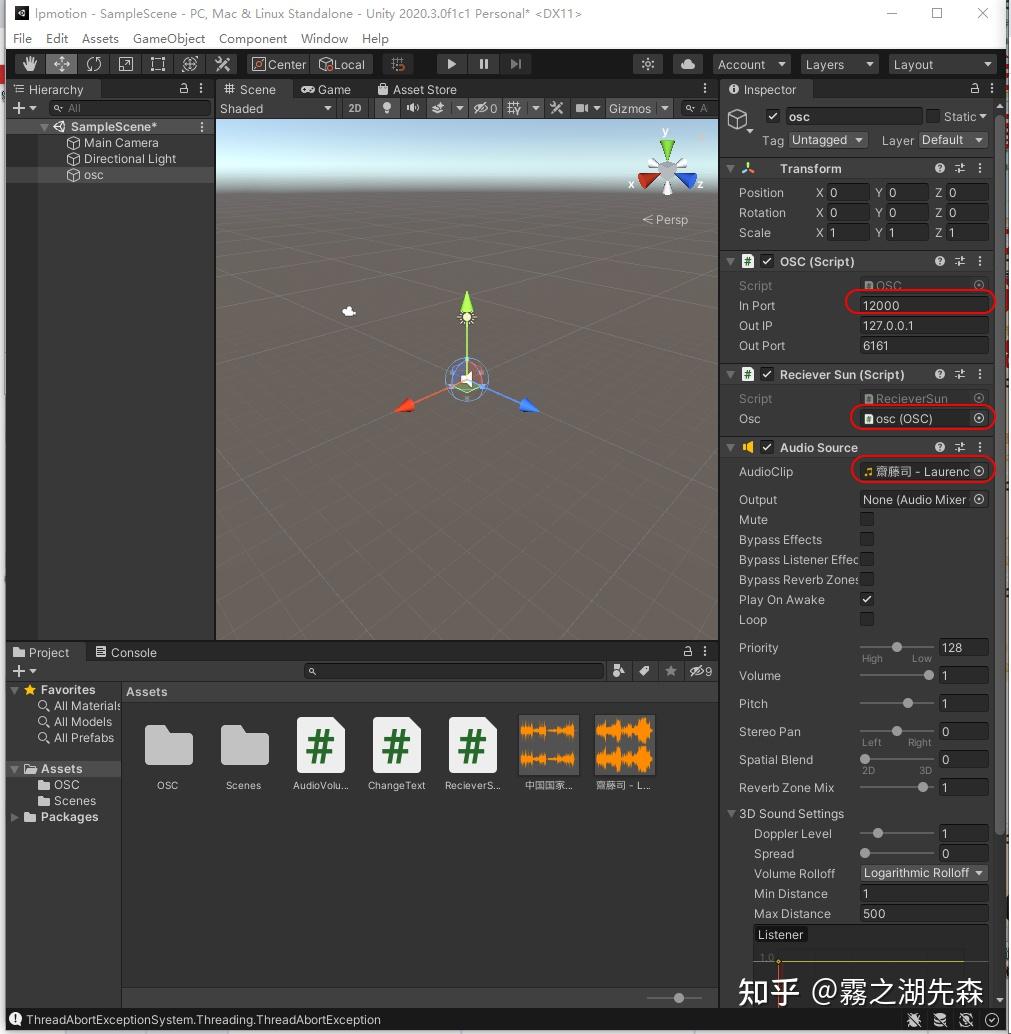Open the GameObject menu
The height and width of the screenshot is (1034, 1011).
[x=167, y=39]
